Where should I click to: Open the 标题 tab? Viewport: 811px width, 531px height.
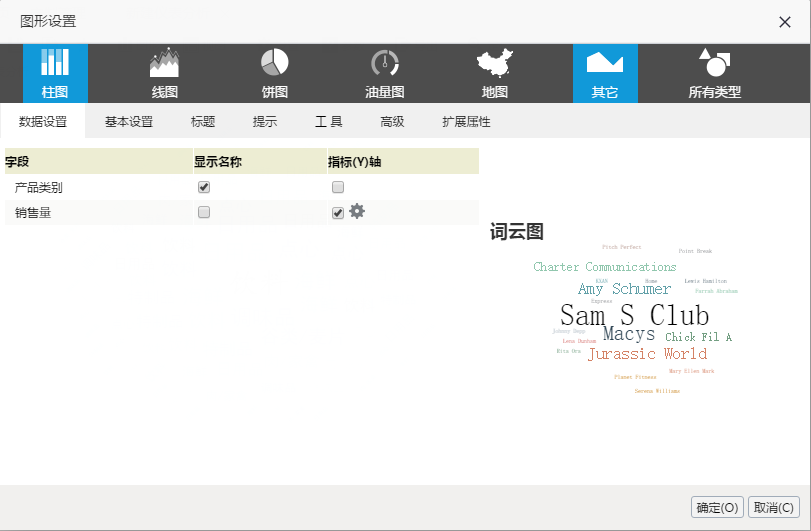click(203, 122)
